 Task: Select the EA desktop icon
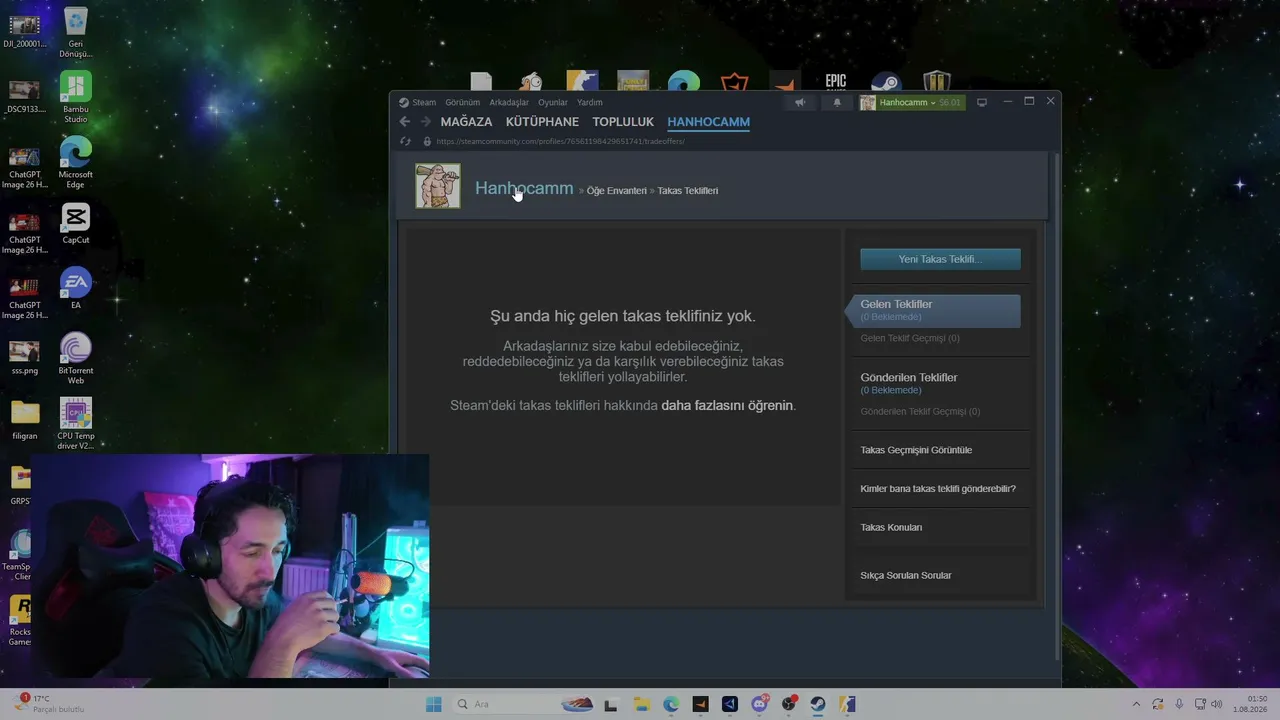point(76,289)
